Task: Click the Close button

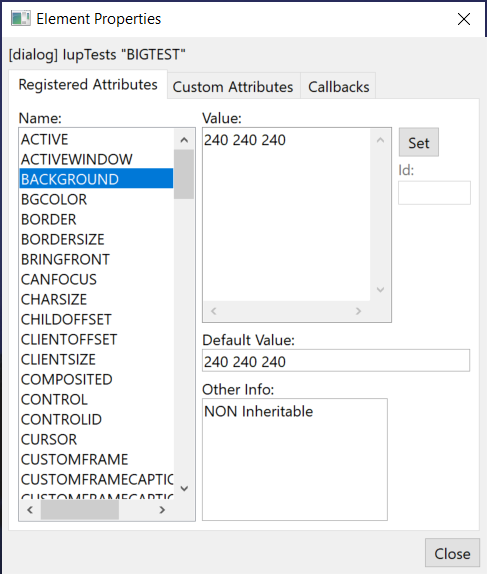Action: click(x=452, y=553)
